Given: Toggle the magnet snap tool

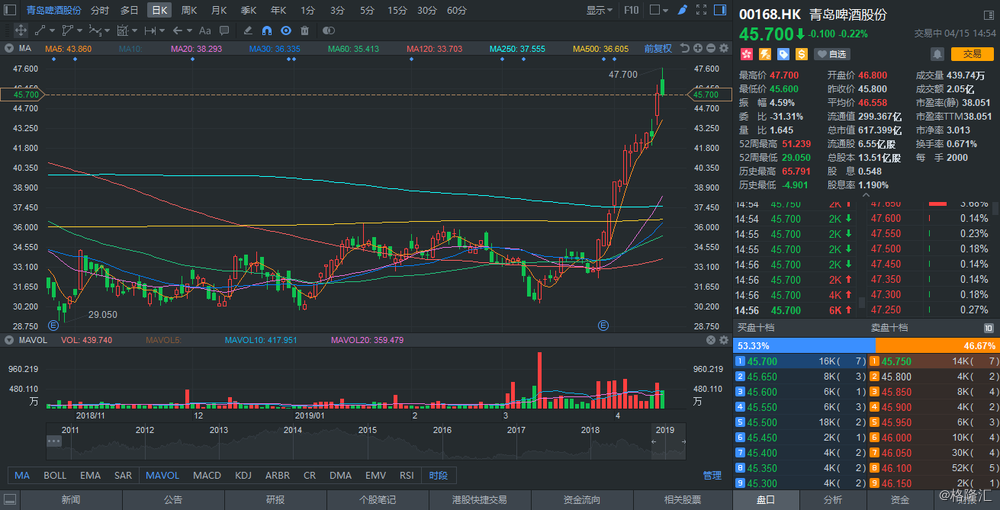Looking at the screenshot, I should [x=267, y=30].
